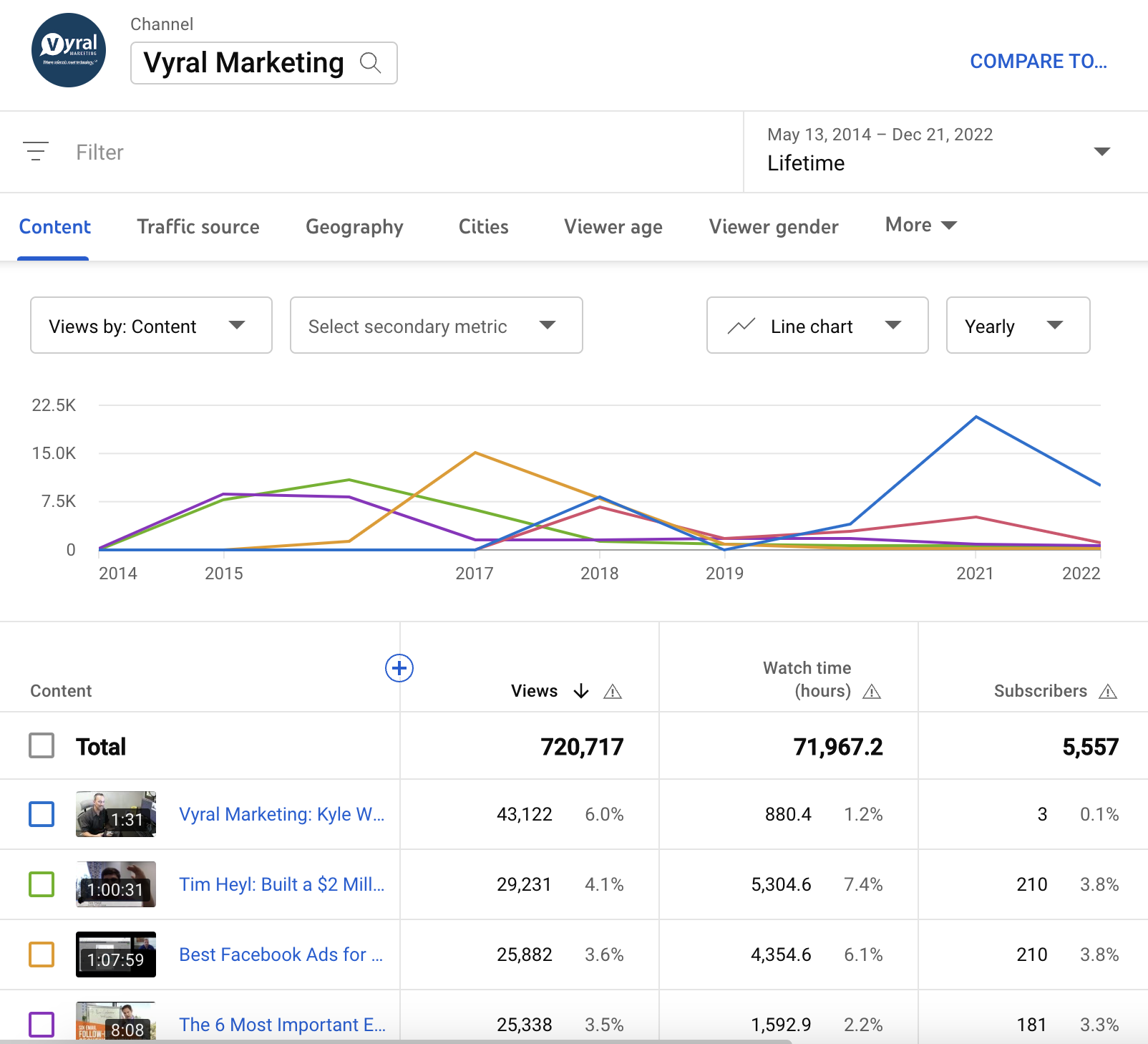Click the 8:08 video thumbnail
The image size is (1148, 1044).
pyautogui.click(x=116, y=1021)
